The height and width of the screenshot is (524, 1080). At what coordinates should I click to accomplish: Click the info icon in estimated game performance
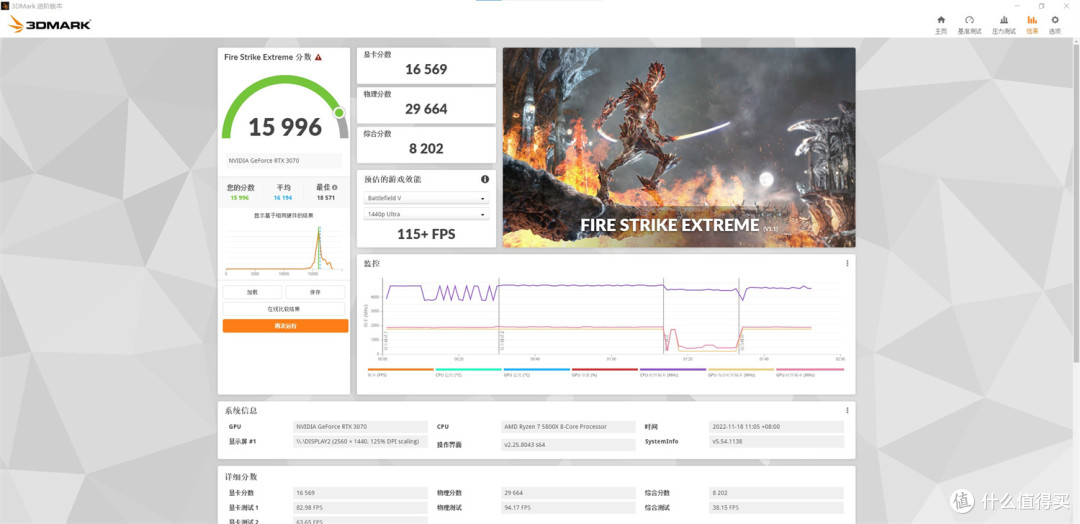coord(485,179)
